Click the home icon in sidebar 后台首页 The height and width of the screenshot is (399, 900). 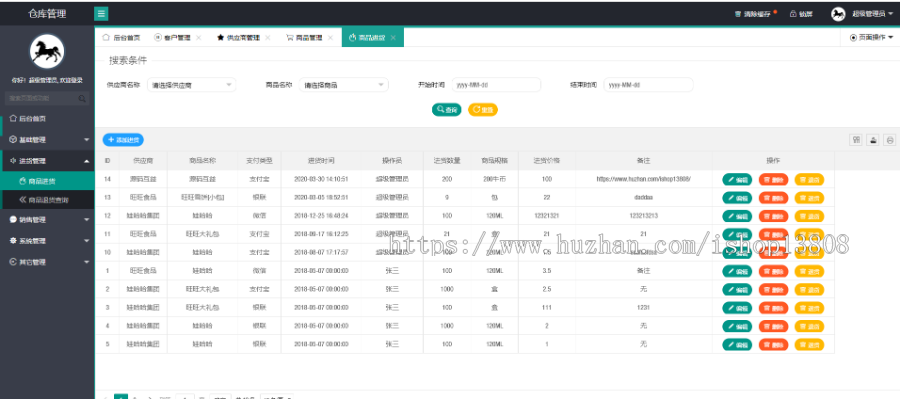(x=13, y=118)
